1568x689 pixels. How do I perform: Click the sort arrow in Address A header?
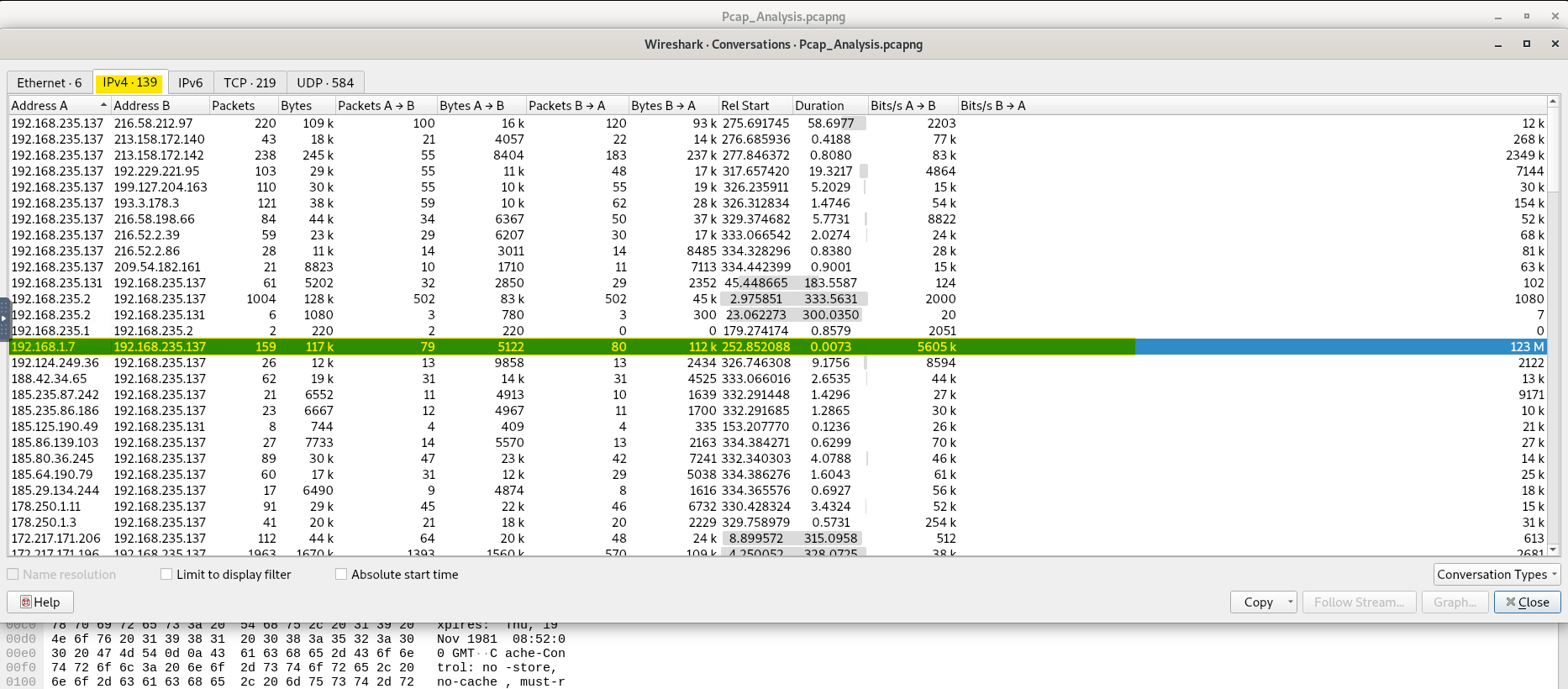tap(103, 105)
